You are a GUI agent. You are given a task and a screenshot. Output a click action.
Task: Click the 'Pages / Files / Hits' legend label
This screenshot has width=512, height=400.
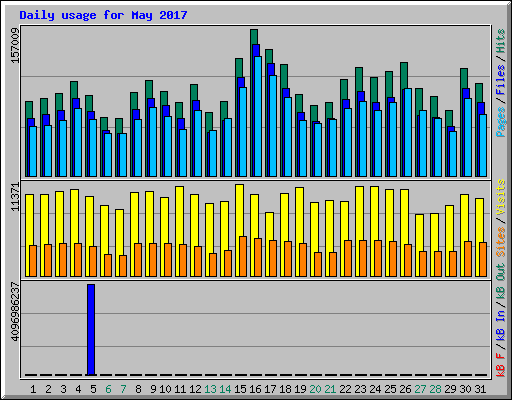point(500,83)
